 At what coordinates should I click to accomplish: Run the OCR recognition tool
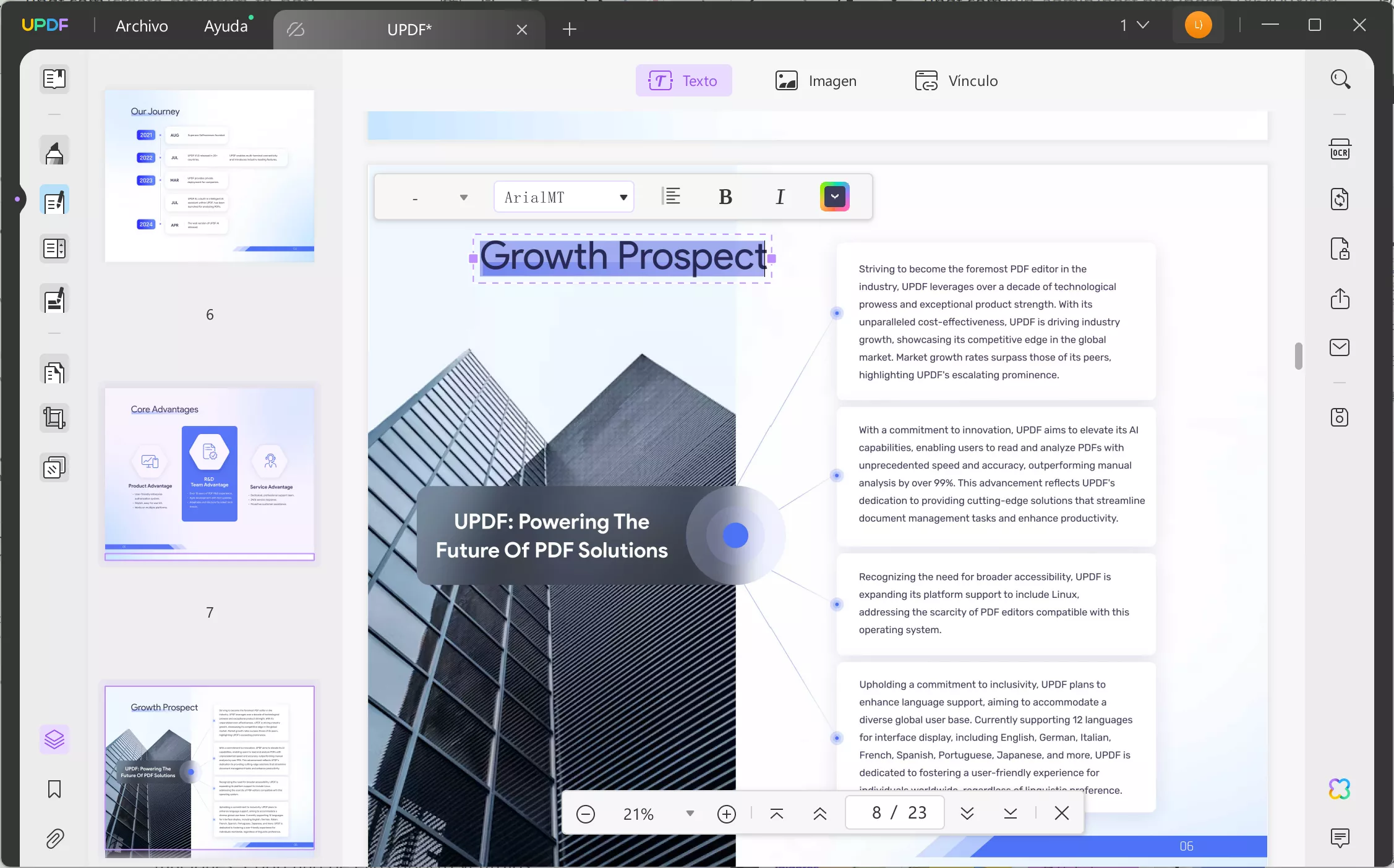1340,150
